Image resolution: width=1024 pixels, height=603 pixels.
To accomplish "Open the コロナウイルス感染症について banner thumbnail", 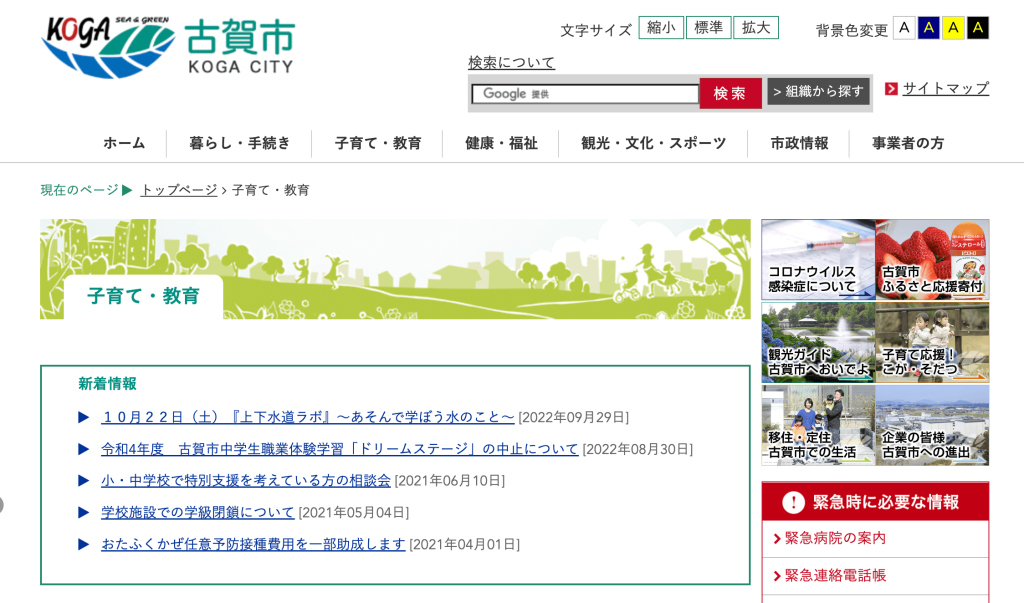I will point(818,260).
